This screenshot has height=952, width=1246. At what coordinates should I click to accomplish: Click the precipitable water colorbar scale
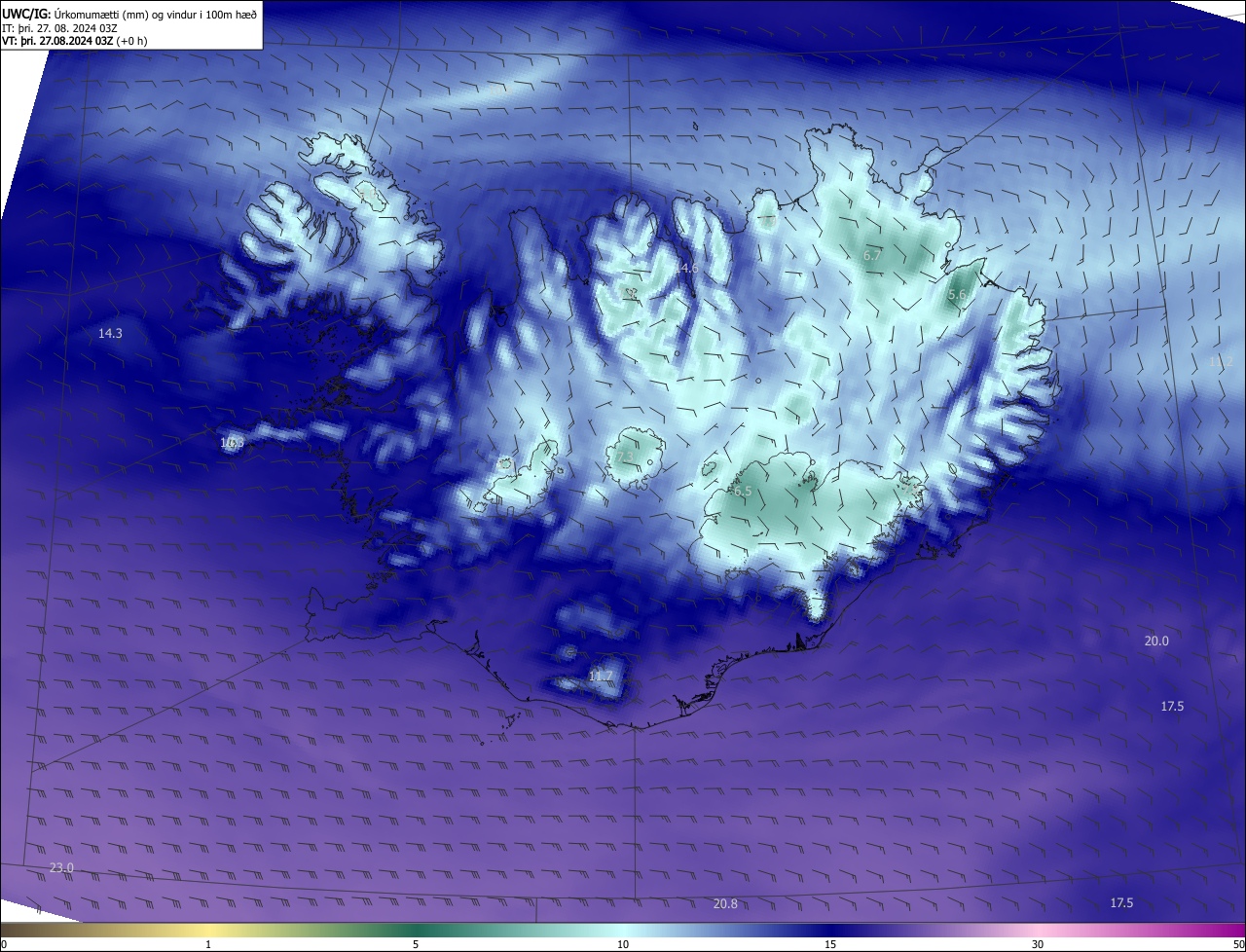[x=623, y=930]
